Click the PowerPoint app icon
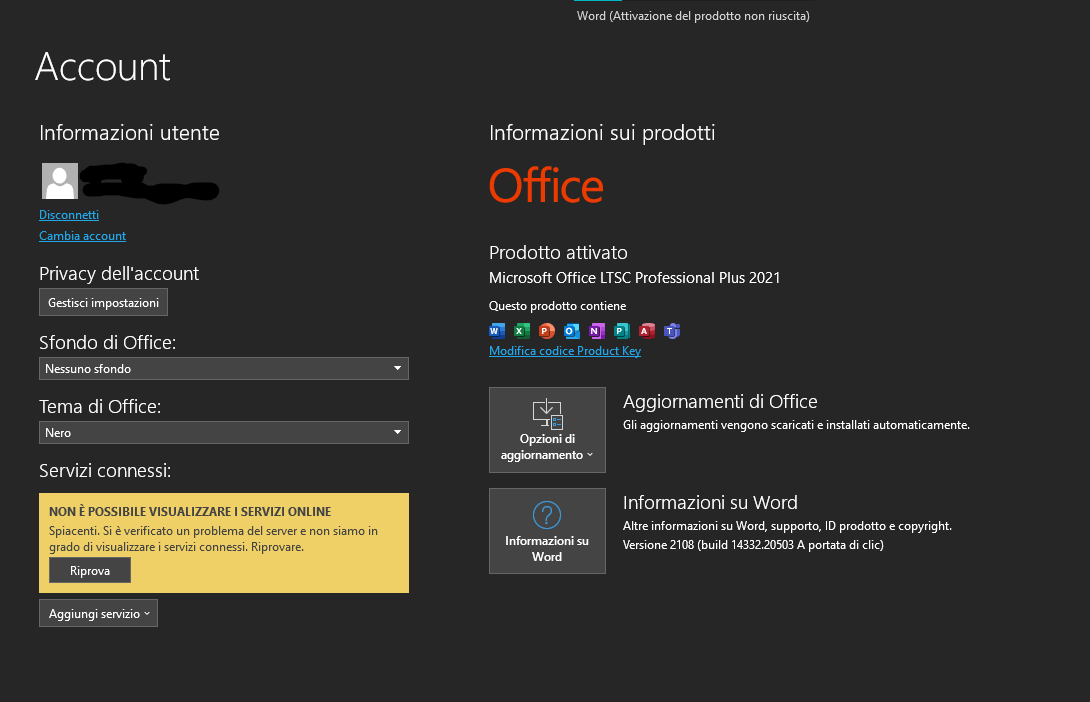The image size is (1090, 702). (x=547, y=331)
